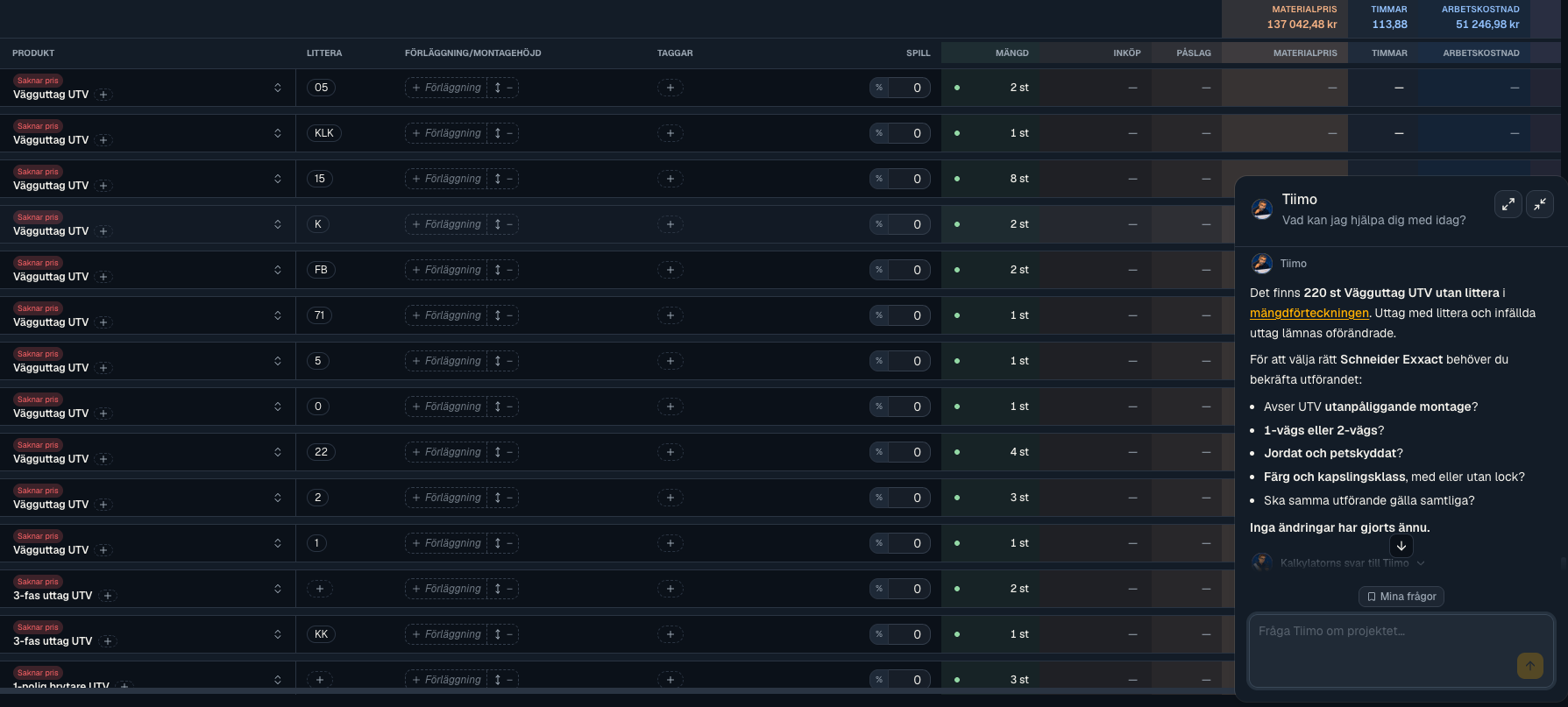Expand Kalkylatorns svar till Tiimo section
Screen dimensions: 1568x707
click(x=1352, y=563)
